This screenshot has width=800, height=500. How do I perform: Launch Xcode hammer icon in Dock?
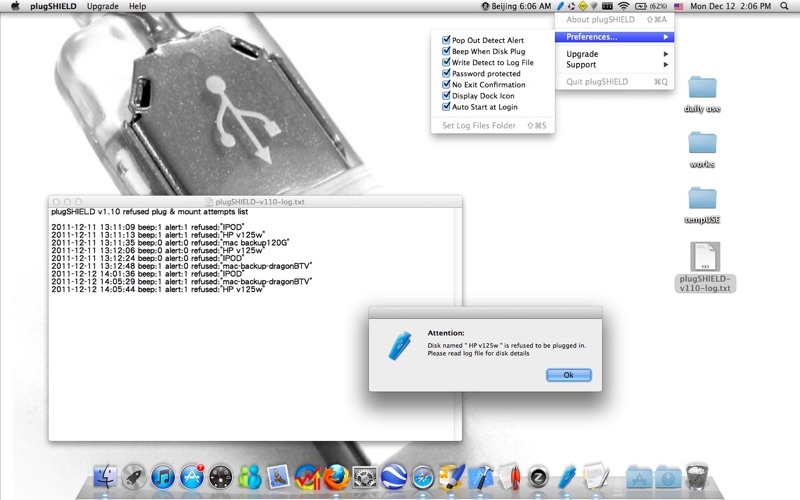(x=481, y=478)
